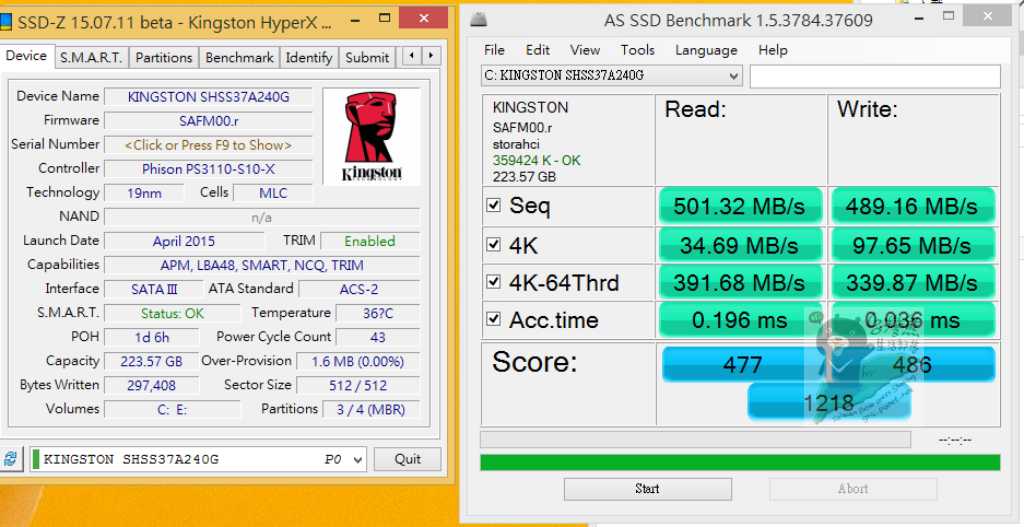Image resolution: width=1024 pixels, height=527 pixels.
Task: Click the Temperature value 36?C
Action: coord(378,313)
